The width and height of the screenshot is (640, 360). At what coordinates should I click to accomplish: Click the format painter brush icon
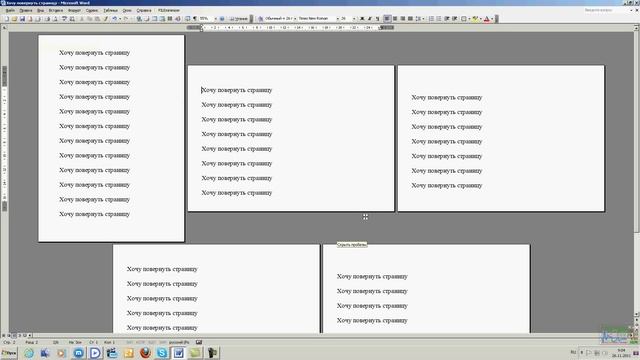[105, 19]
